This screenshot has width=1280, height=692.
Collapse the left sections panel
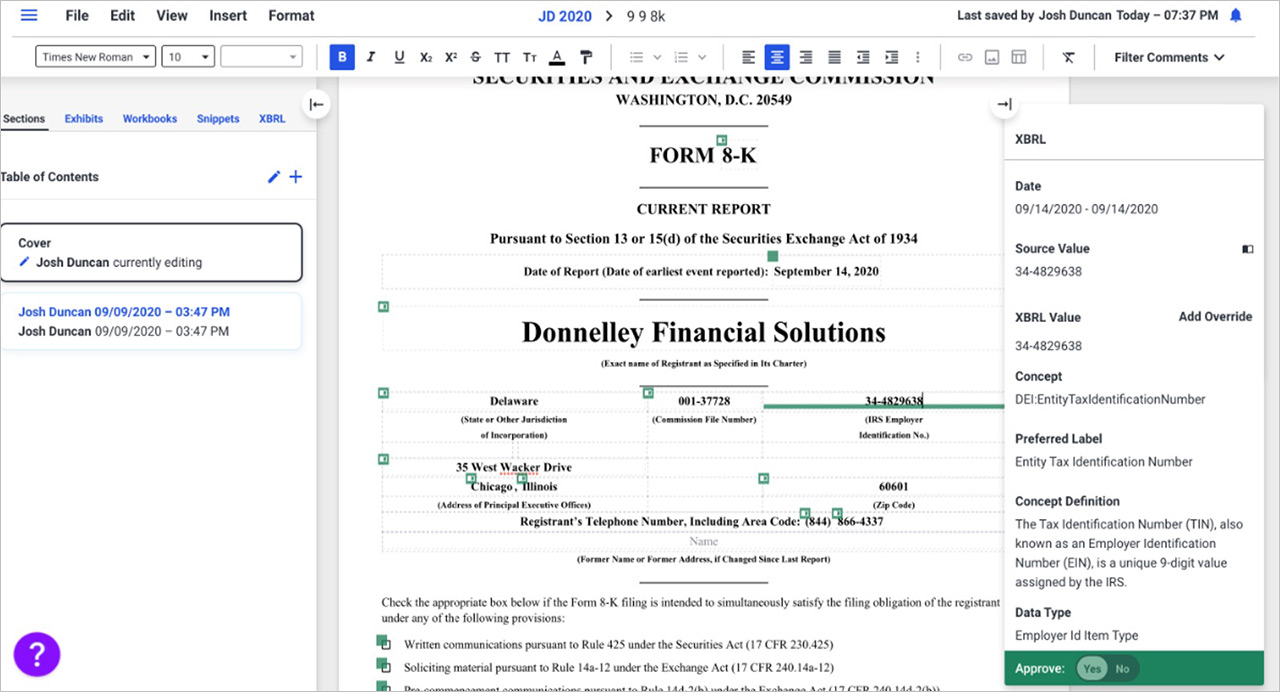pos(316,104)
